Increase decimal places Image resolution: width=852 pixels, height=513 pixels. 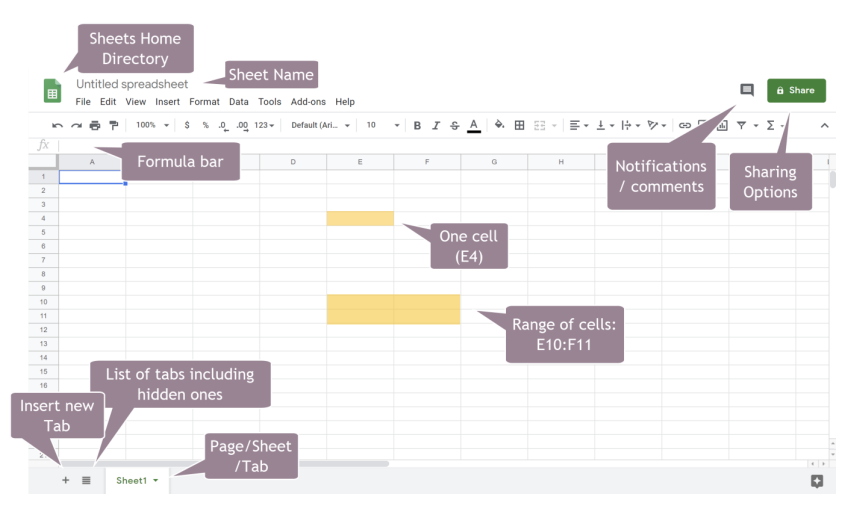pos(242,126)
